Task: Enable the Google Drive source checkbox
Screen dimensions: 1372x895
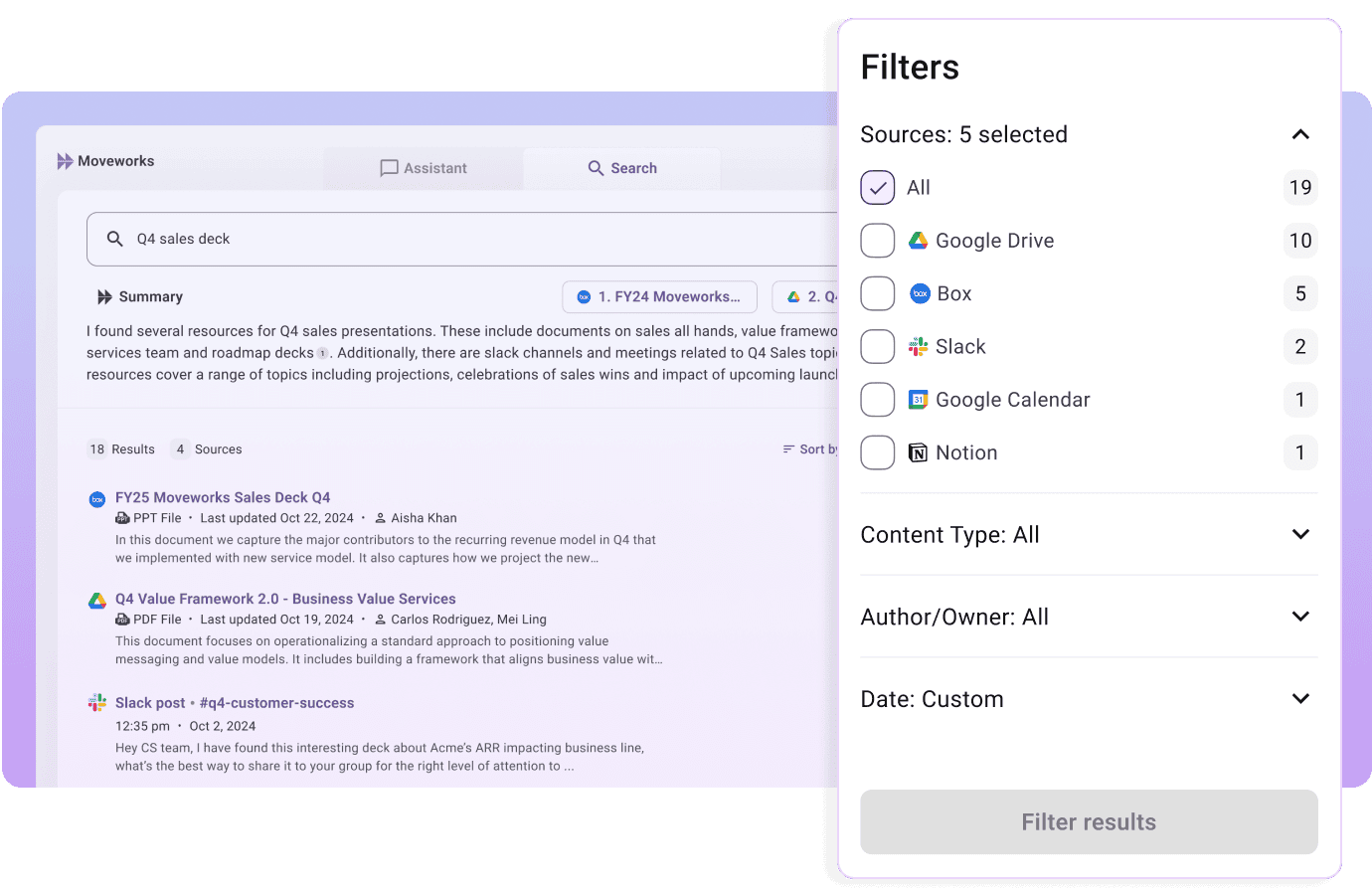Action: click(877, 240)
